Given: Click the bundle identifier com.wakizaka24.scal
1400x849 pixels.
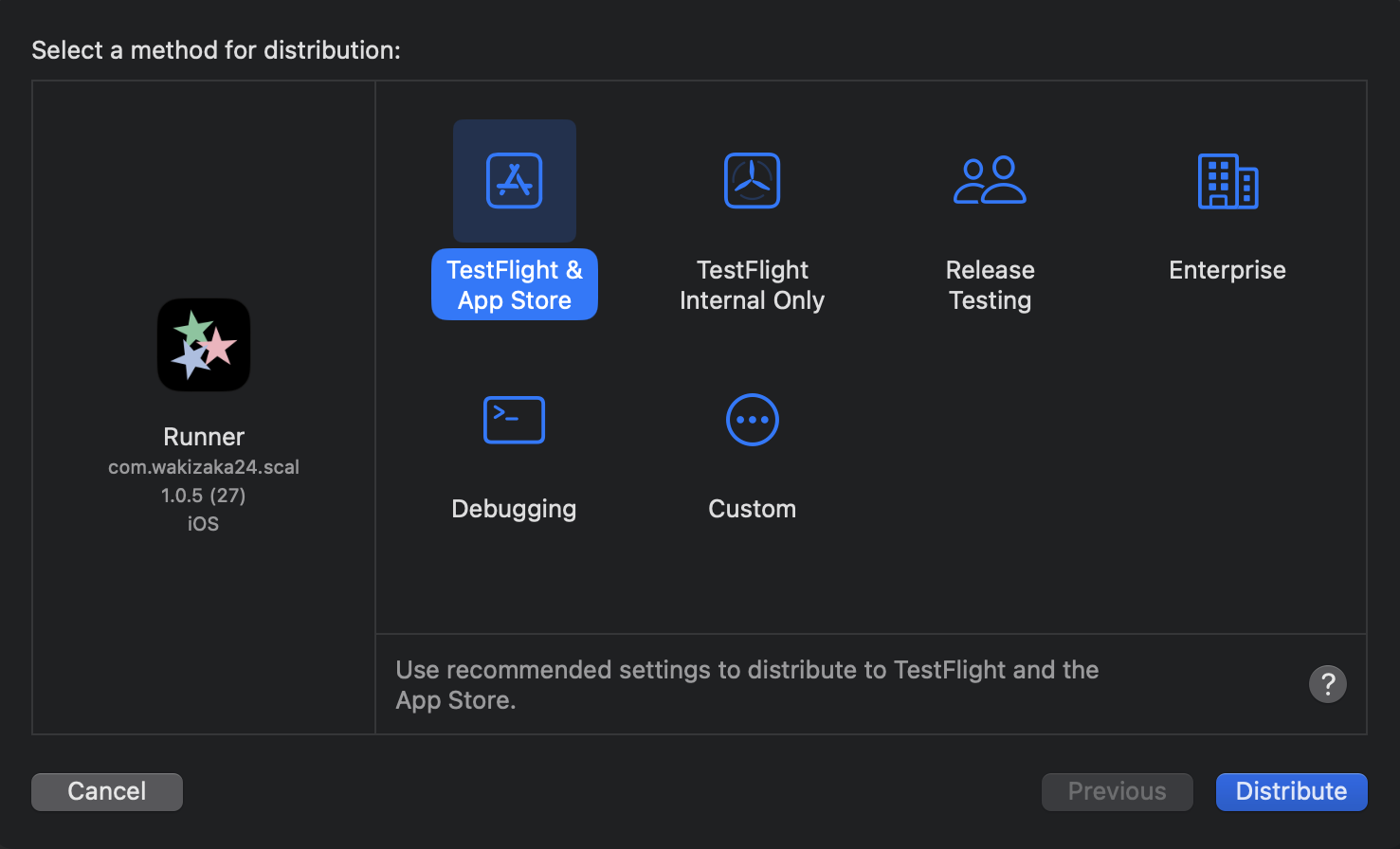Looking at the screenshot, I should 204,467.
